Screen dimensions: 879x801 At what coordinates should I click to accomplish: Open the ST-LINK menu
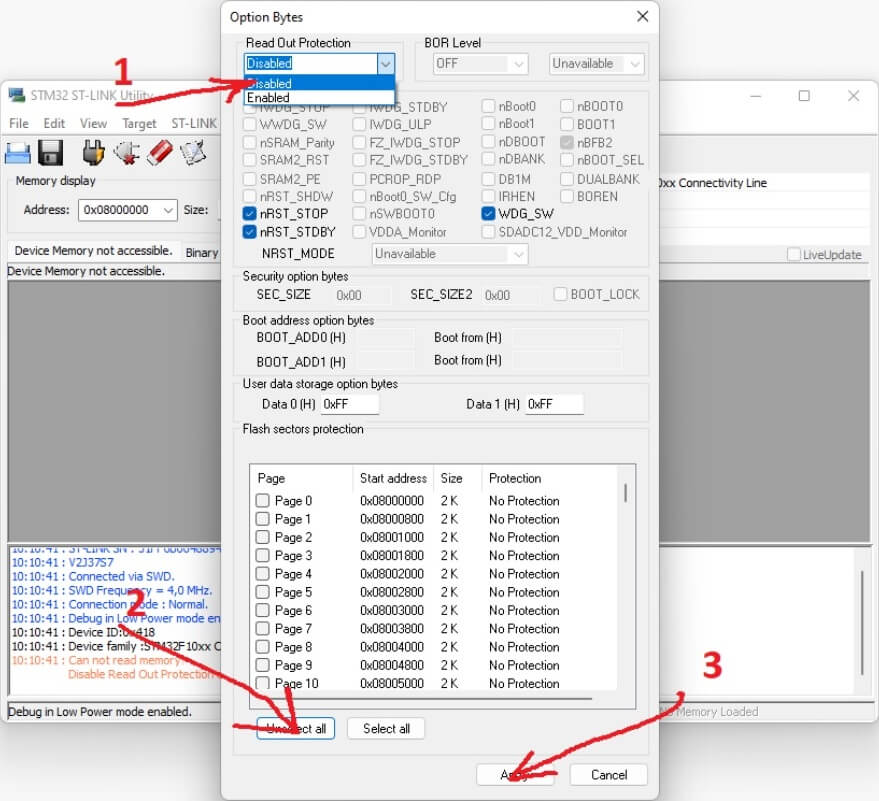194,123
